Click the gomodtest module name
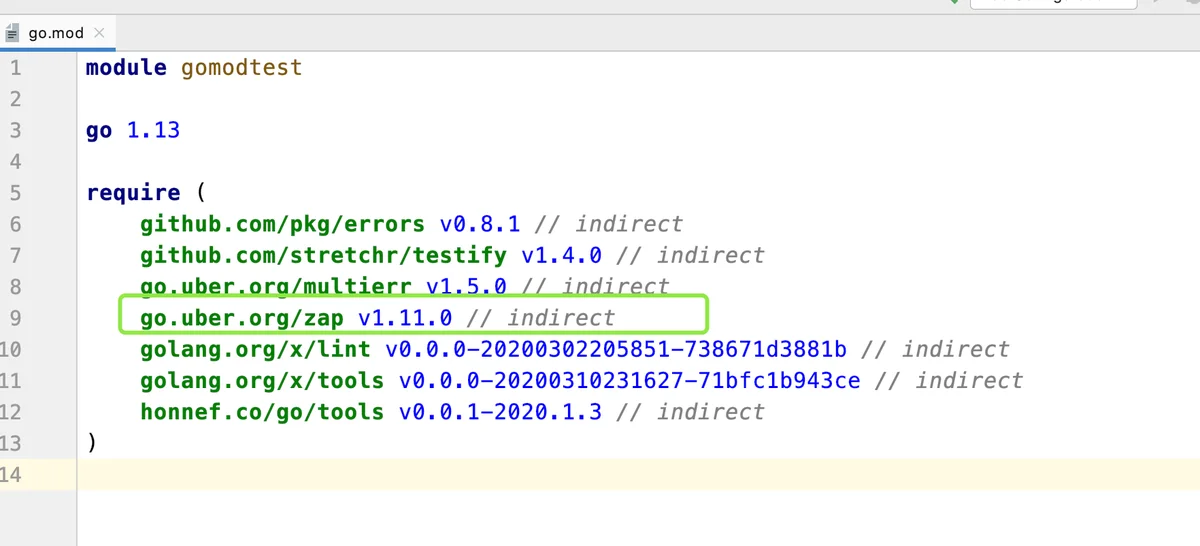 (x=241, y=68)
